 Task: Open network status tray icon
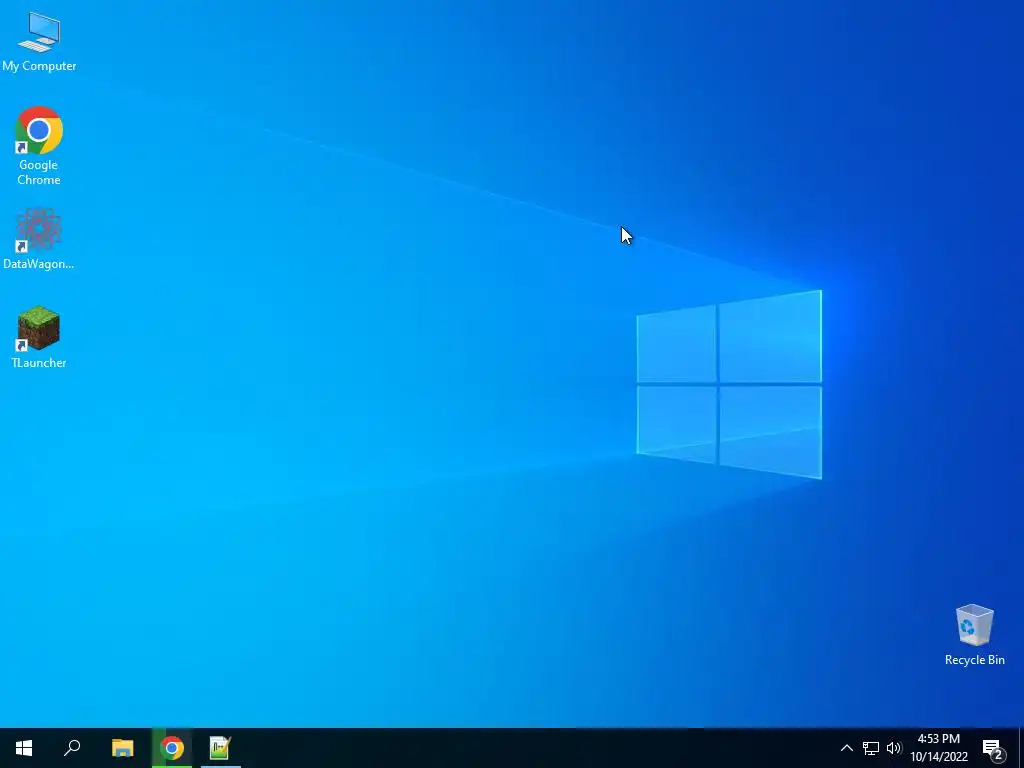point(871,748)
